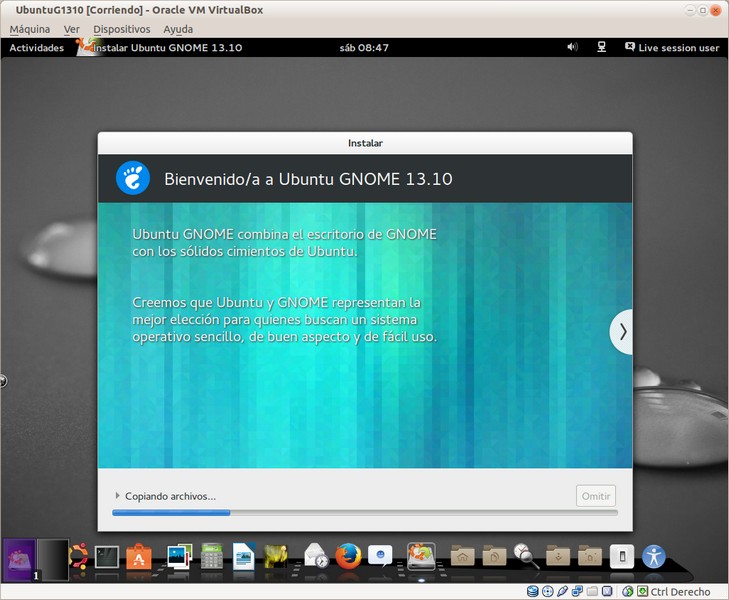
Task: Open the volume indicator in top bar
Action: pyautogui.click(x=572, y=47)
